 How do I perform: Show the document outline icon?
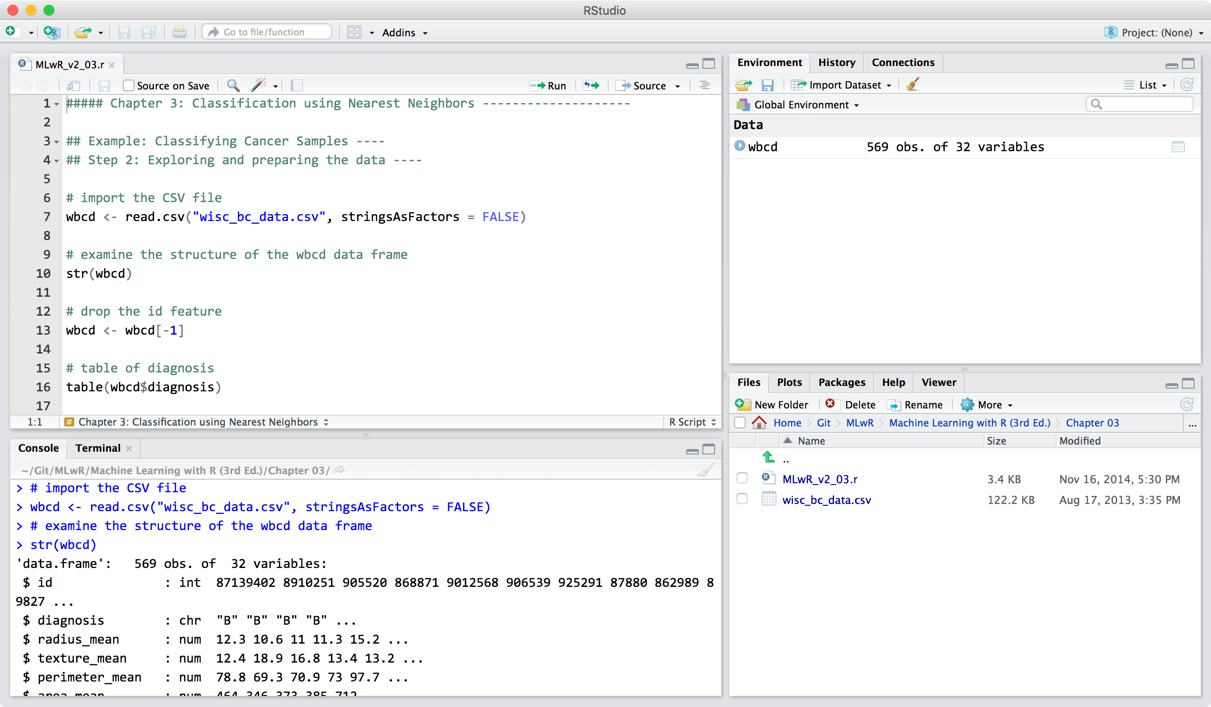[704, 86]
